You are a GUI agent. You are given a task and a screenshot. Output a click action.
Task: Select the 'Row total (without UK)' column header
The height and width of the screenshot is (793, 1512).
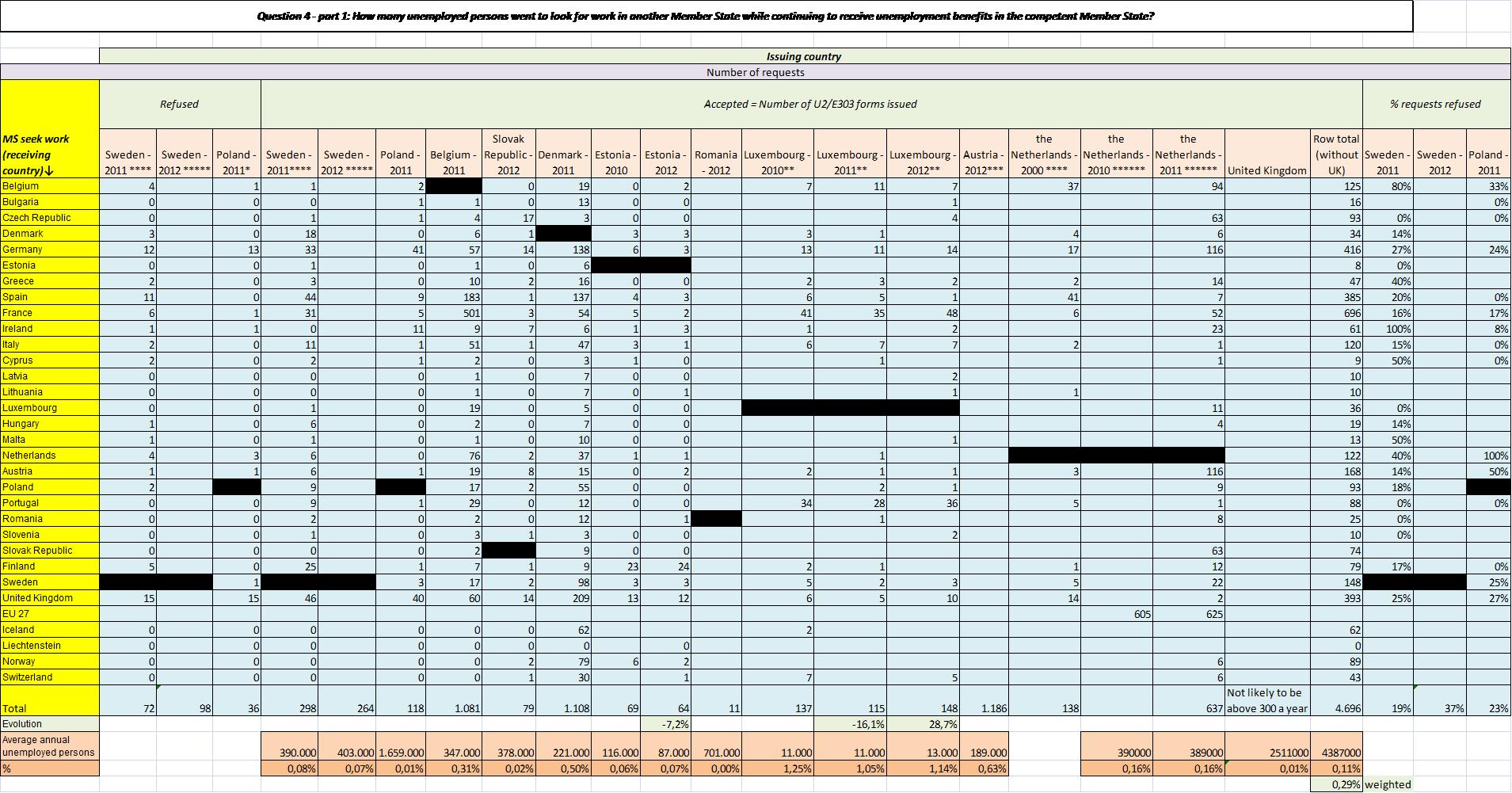[1335, 154]
